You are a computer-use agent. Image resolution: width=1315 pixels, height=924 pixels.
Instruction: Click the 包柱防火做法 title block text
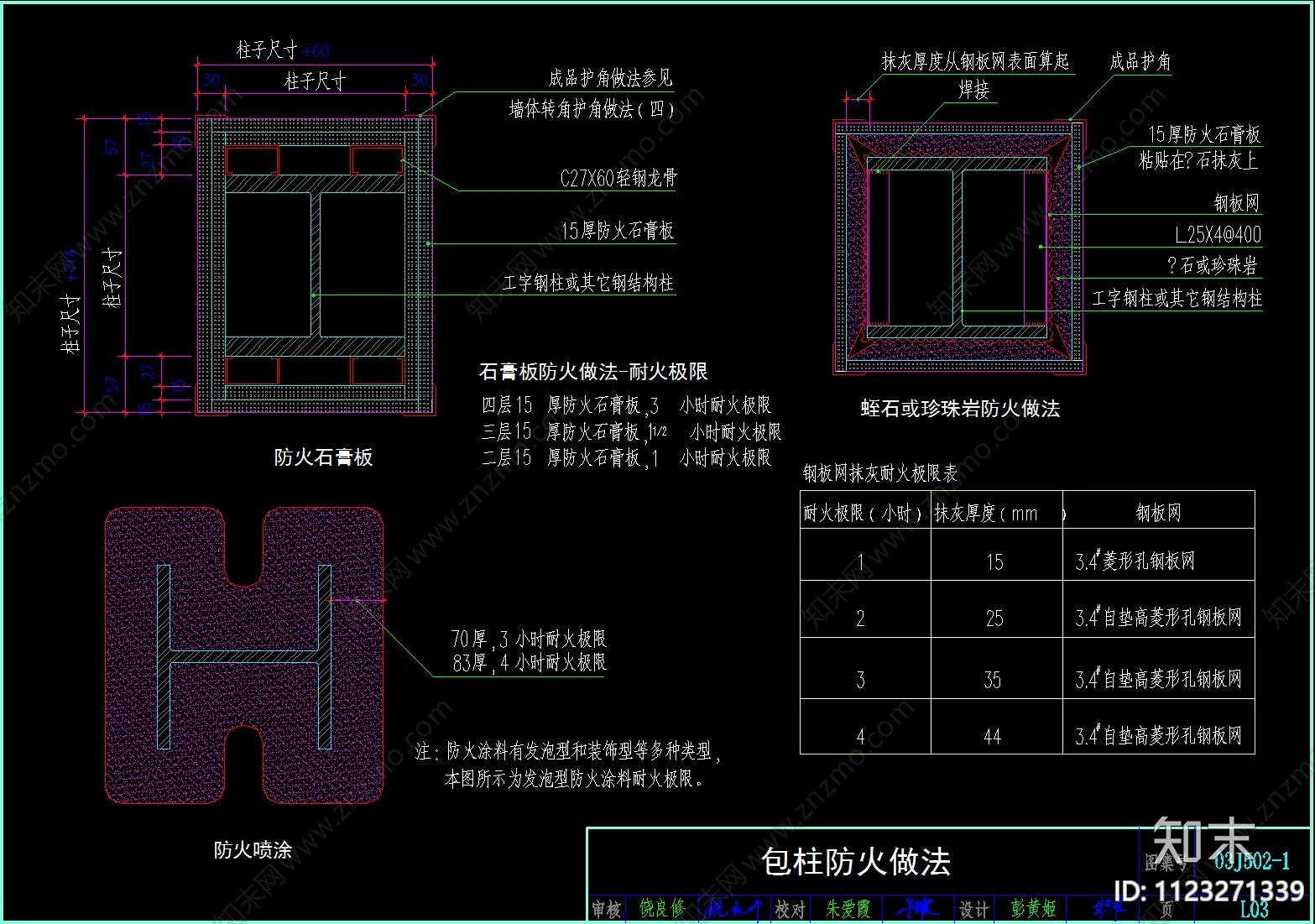pos(856,864)
